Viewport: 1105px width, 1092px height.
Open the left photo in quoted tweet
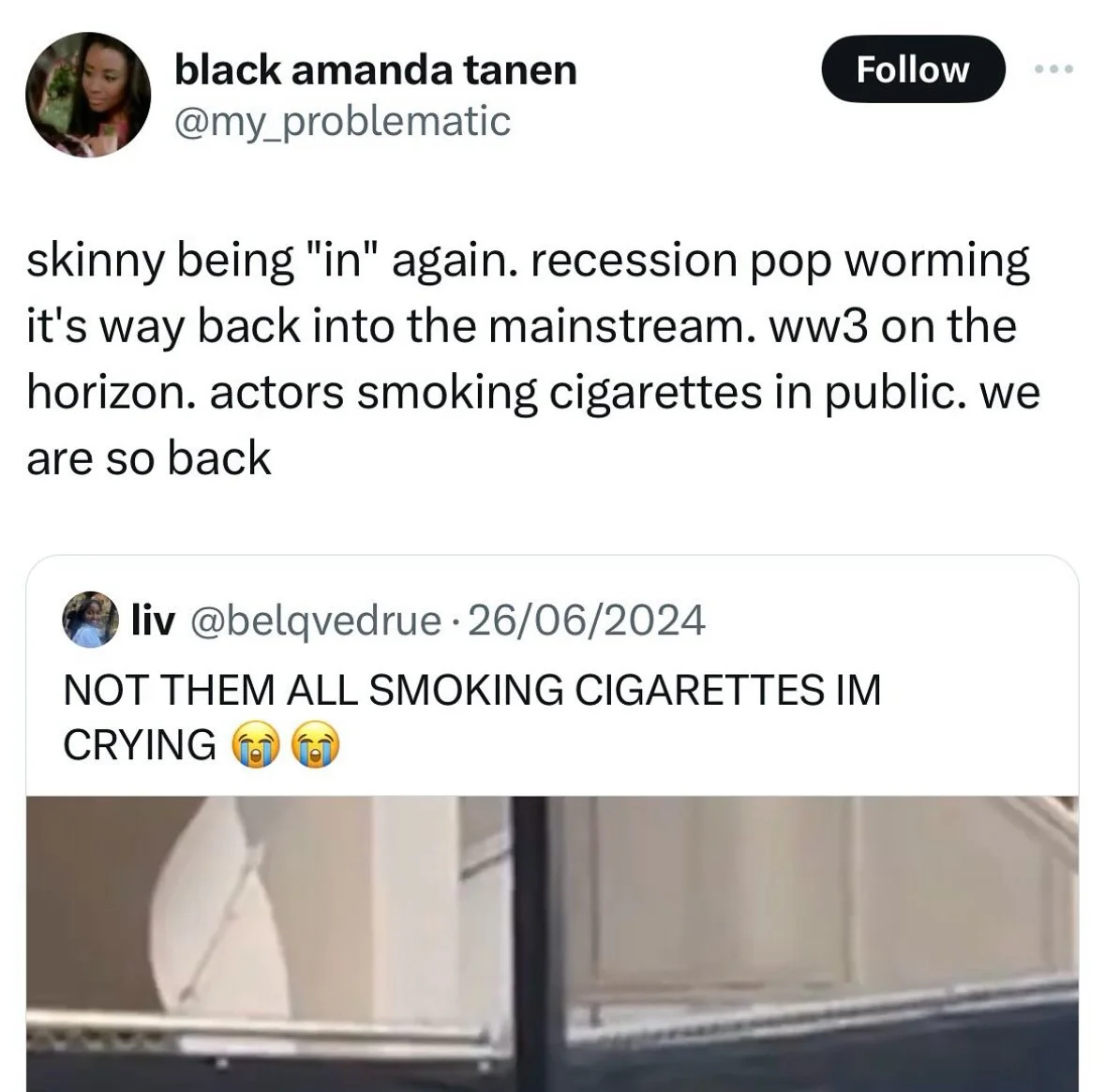270,944
